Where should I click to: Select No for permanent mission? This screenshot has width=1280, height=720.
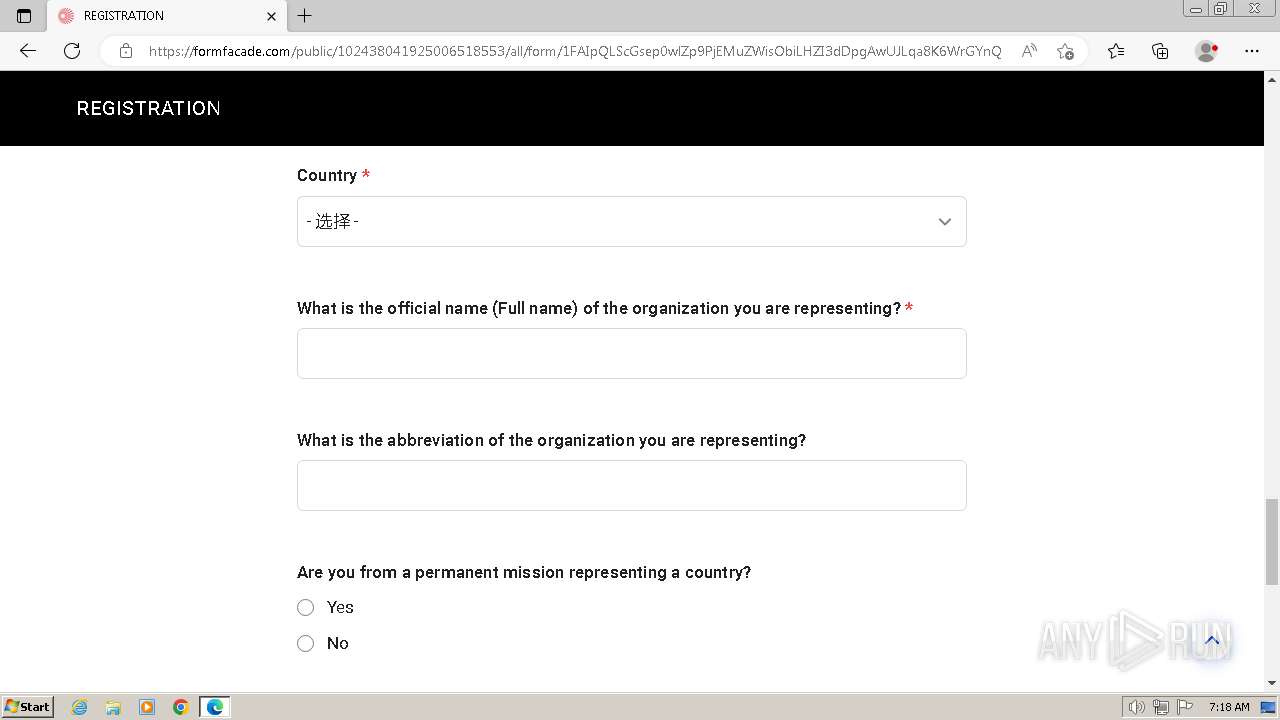click(x=306, y=644)
